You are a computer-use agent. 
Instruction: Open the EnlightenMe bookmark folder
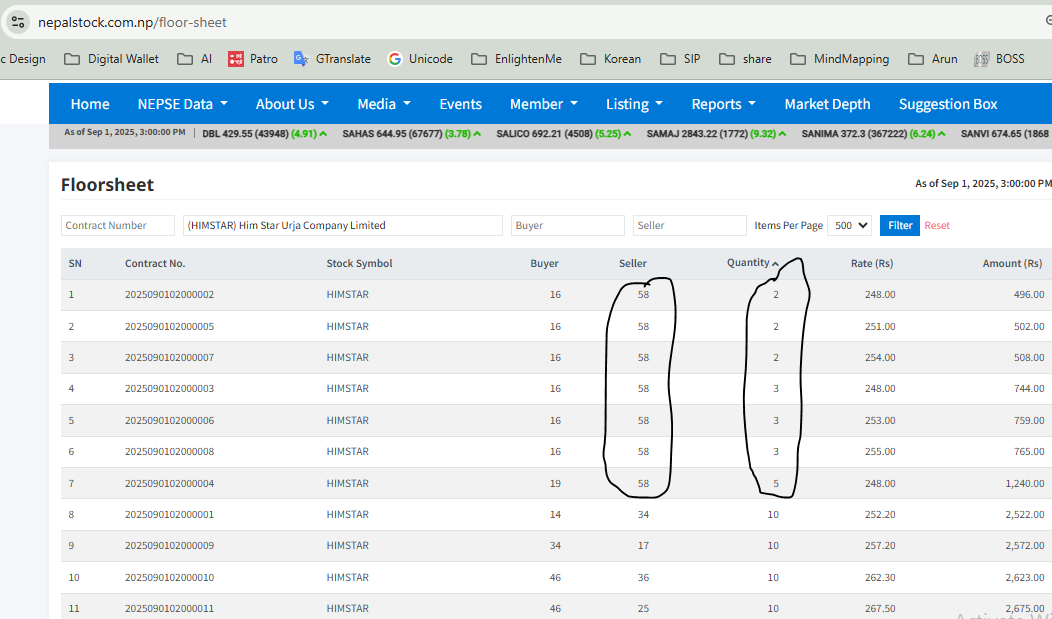click(517, 59)
